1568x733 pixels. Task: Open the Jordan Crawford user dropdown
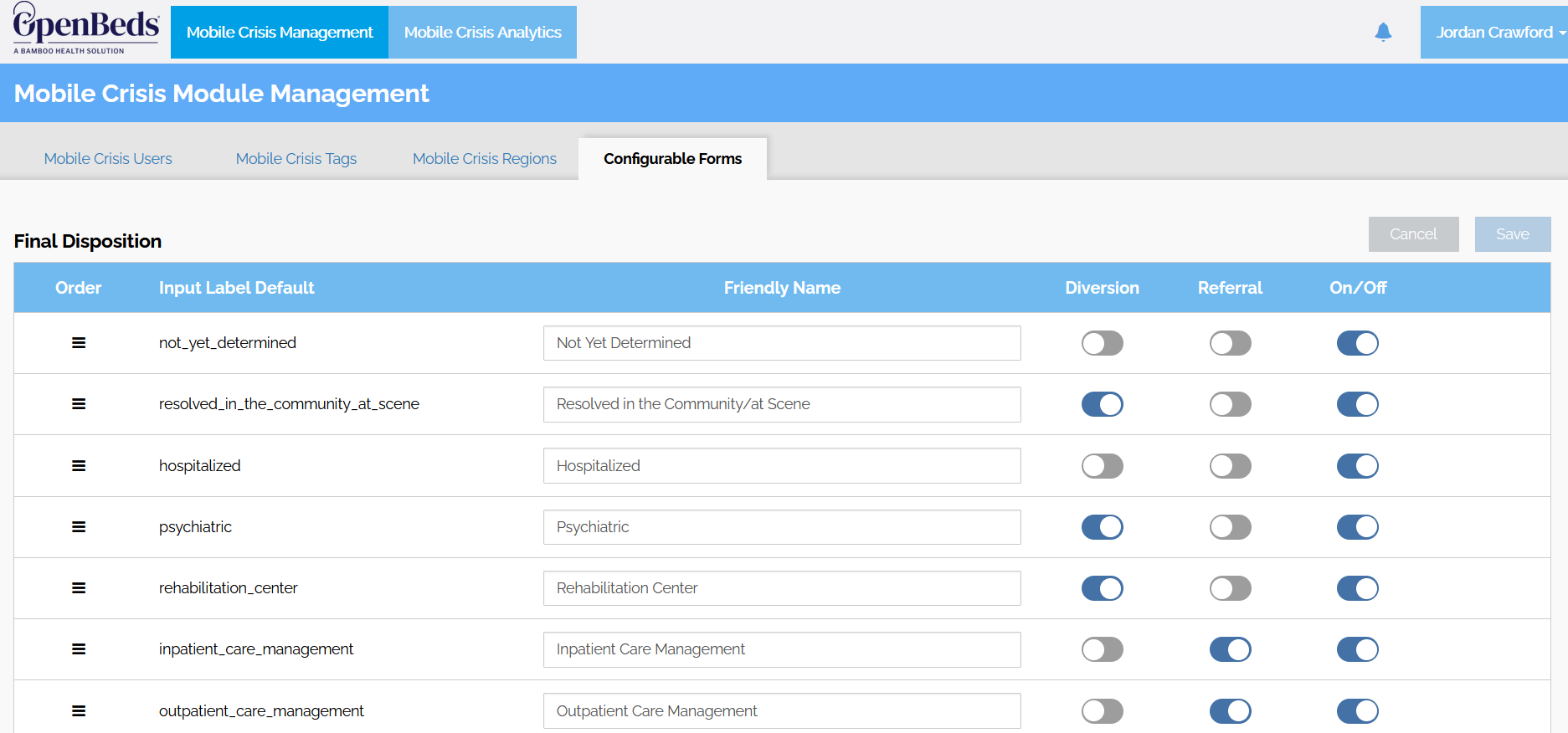coord(1494,32)
